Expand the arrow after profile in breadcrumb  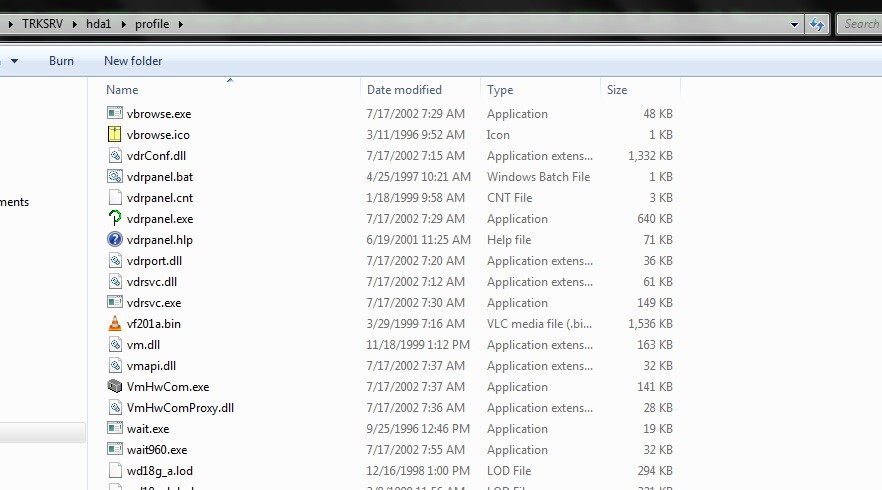coord(181,24)
